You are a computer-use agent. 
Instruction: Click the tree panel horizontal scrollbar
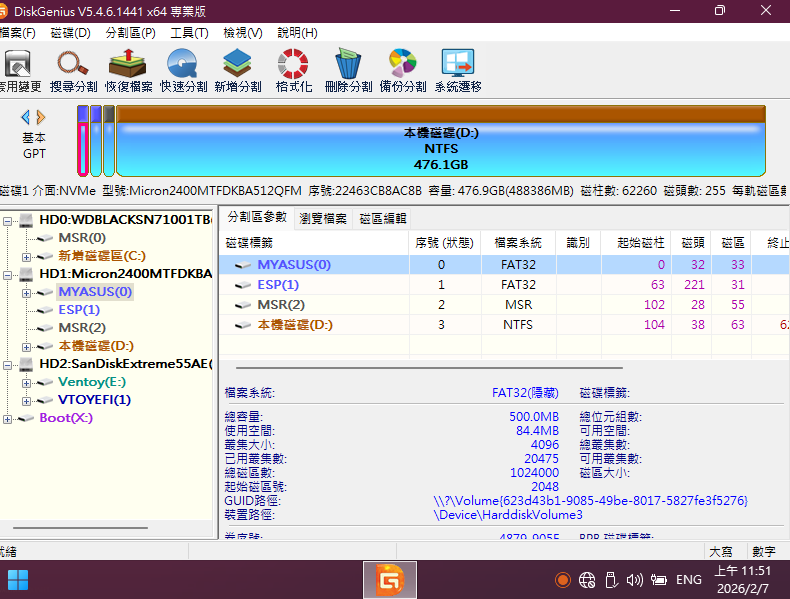click(x=81, y=528)
